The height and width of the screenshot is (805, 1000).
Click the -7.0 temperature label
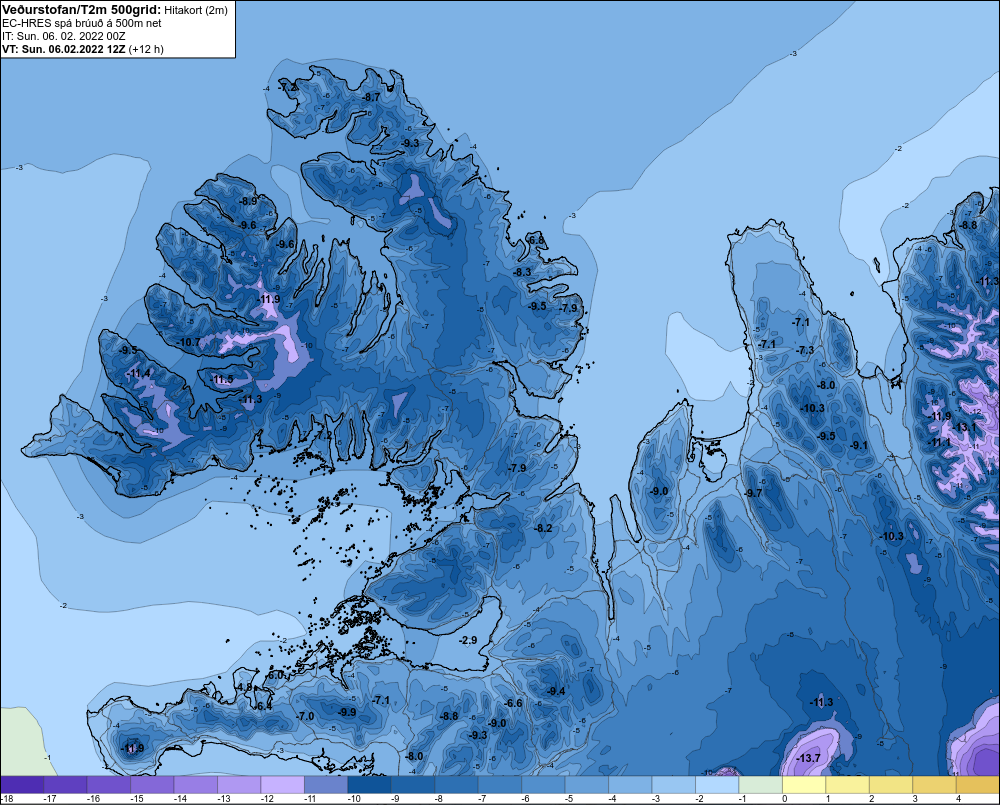(306, 716)
